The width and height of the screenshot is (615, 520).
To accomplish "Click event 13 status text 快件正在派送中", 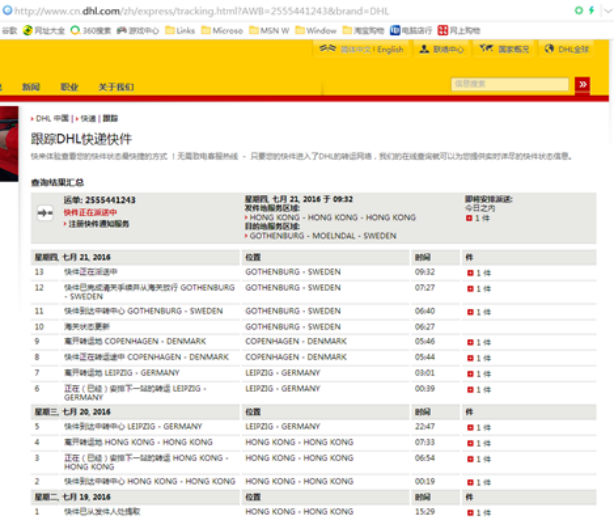I will click(91, 272).
